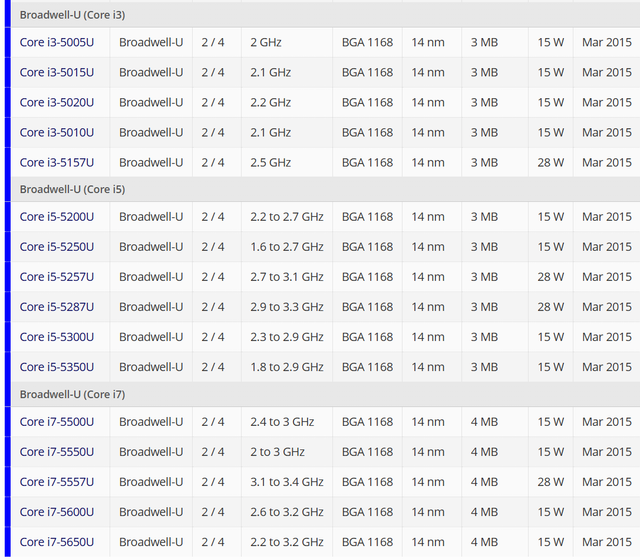The width and height of the screenshot is (640, 560).
Task: Click the 2.7 to 3.1 GHz clock cell
Action: click(287, 277)
